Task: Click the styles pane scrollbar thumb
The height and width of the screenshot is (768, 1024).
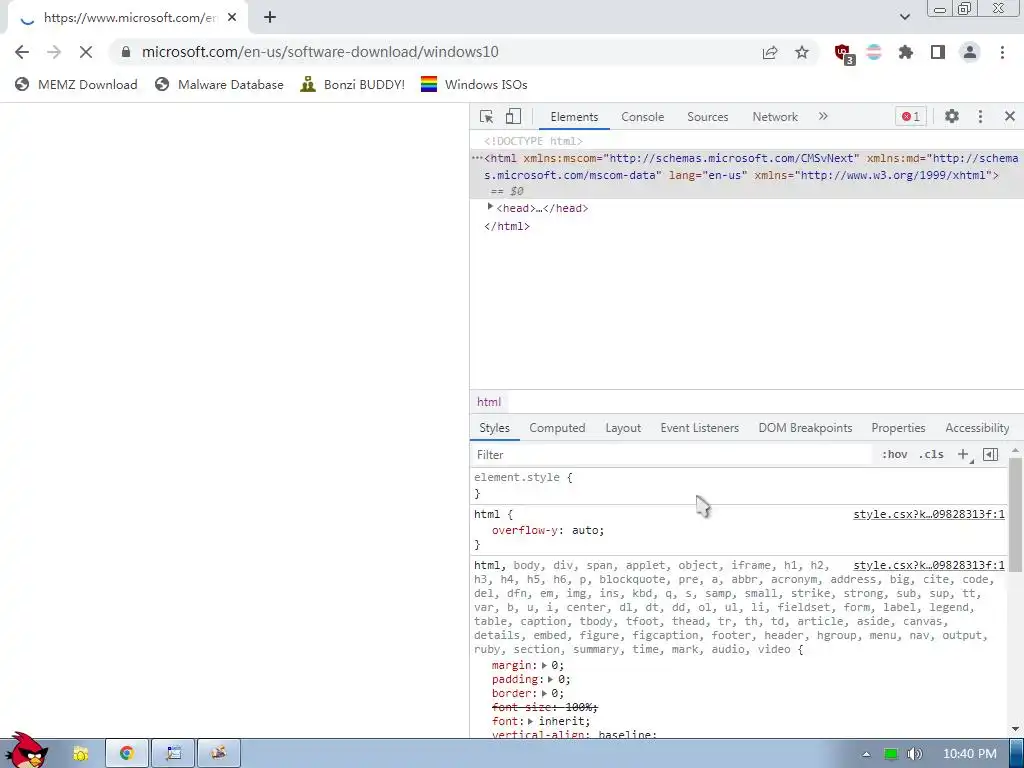Action: [x=1015, y=515]
